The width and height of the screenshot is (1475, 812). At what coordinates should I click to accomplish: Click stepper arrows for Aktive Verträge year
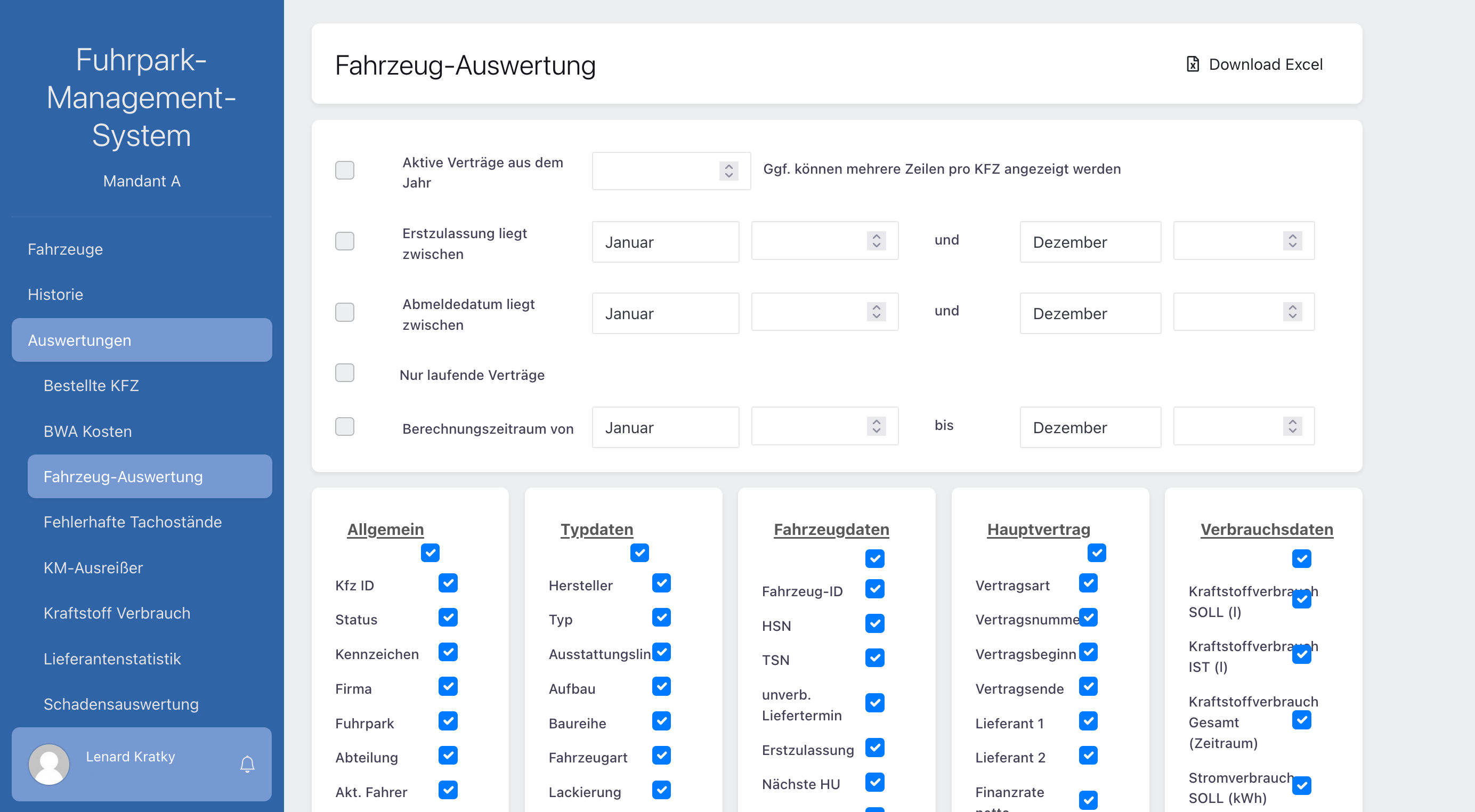click(728, 170)
